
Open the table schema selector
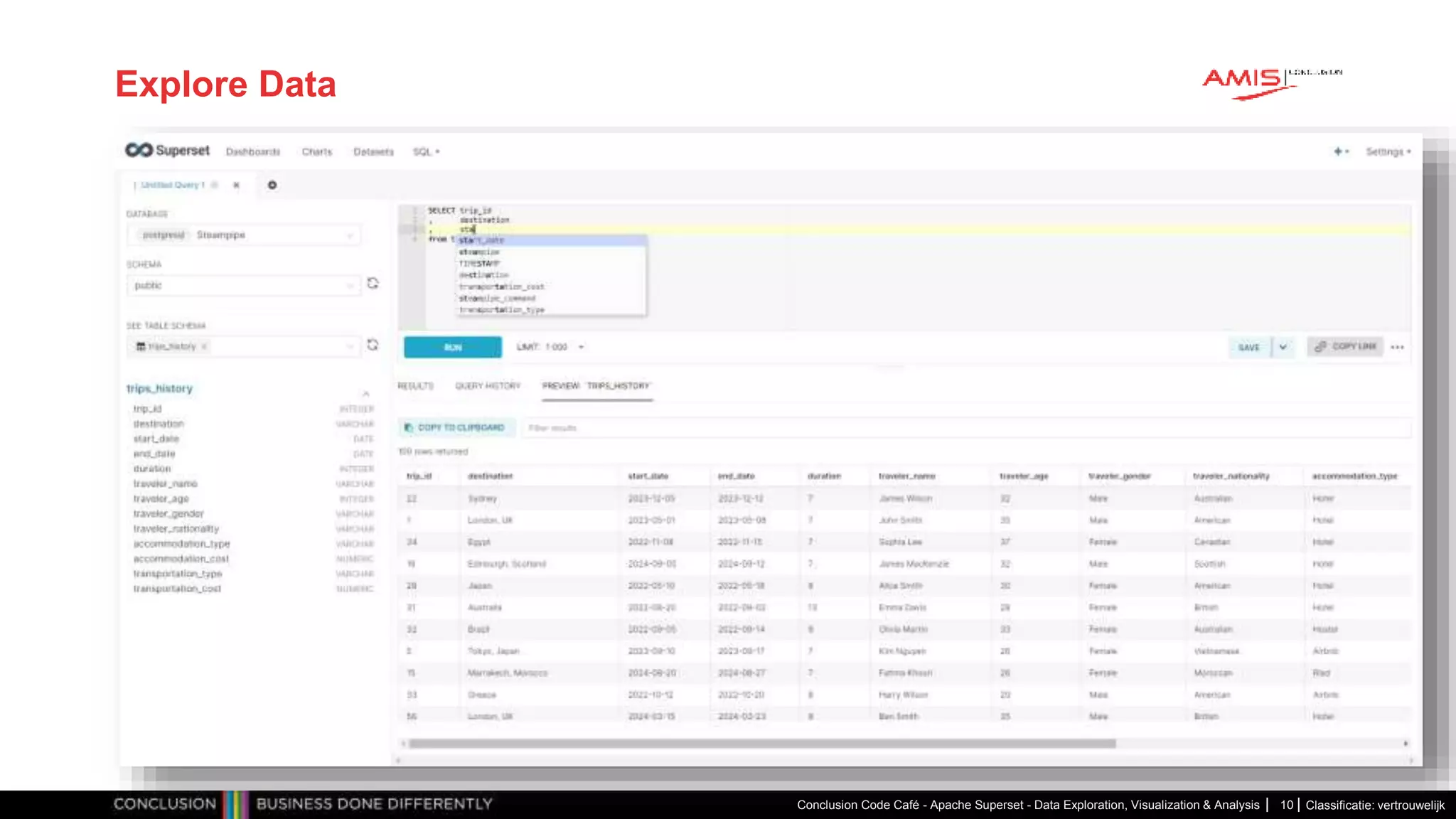(x=244, y=346)
